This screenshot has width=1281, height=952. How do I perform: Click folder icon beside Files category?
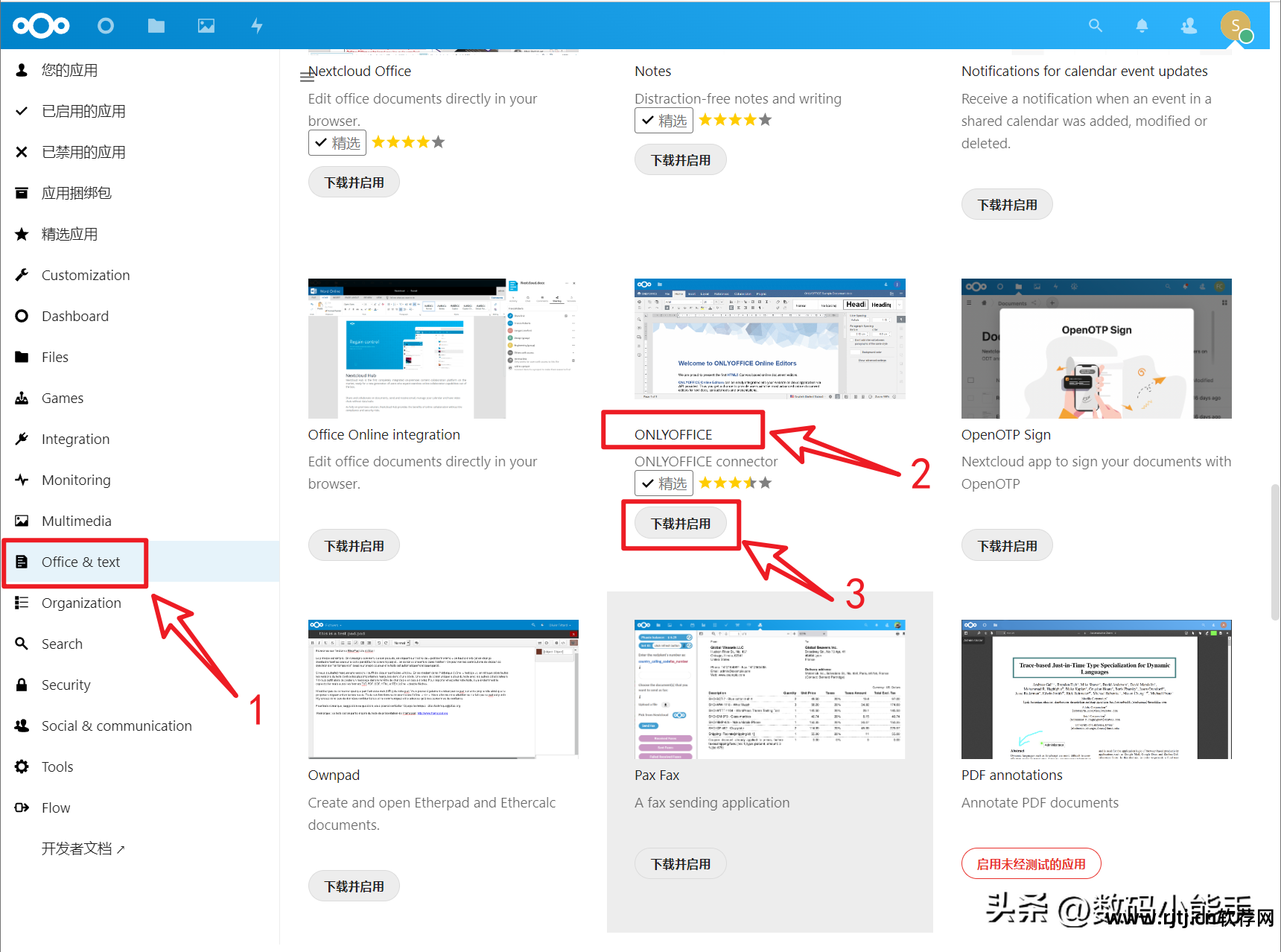(22, 357)
